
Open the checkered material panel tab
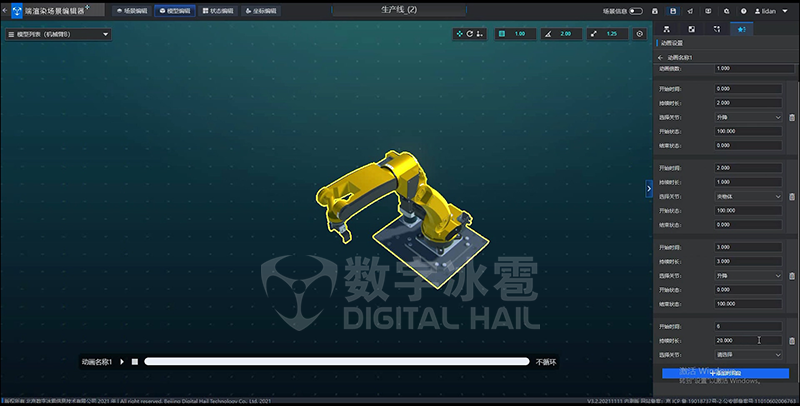(691, 29)
